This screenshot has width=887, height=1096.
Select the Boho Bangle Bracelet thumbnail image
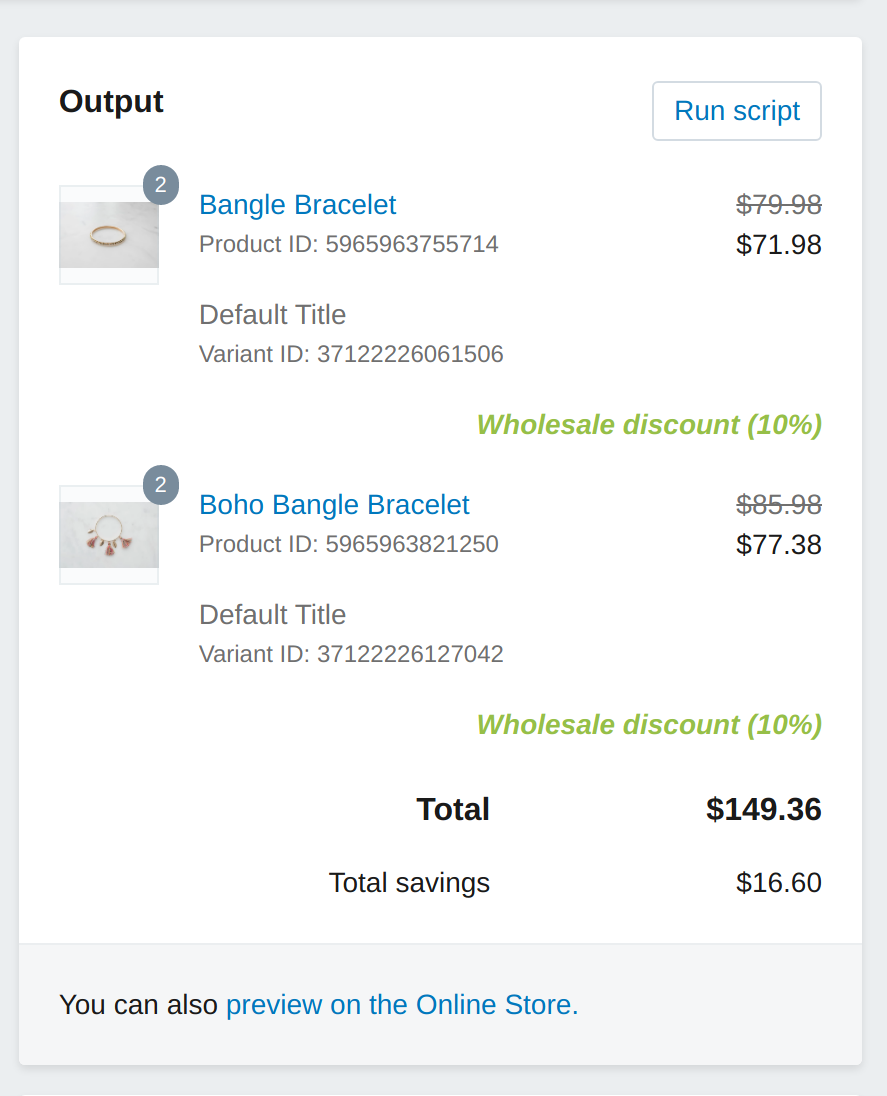coord(109,535)
